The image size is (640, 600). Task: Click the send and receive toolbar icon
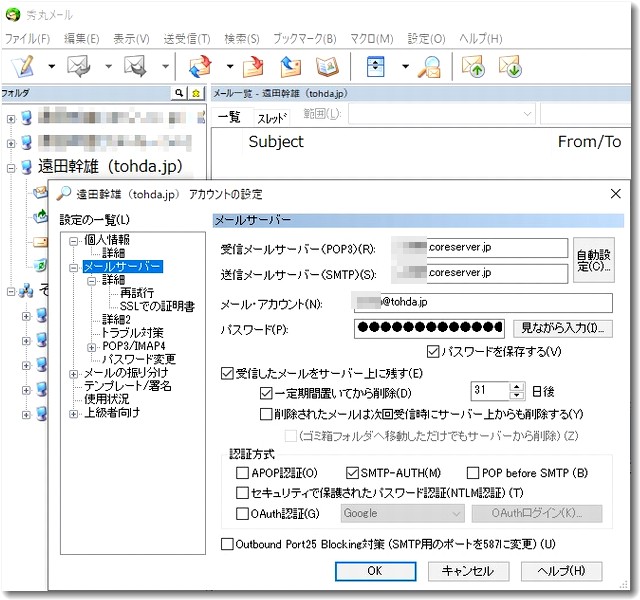(x=199, y=68)
